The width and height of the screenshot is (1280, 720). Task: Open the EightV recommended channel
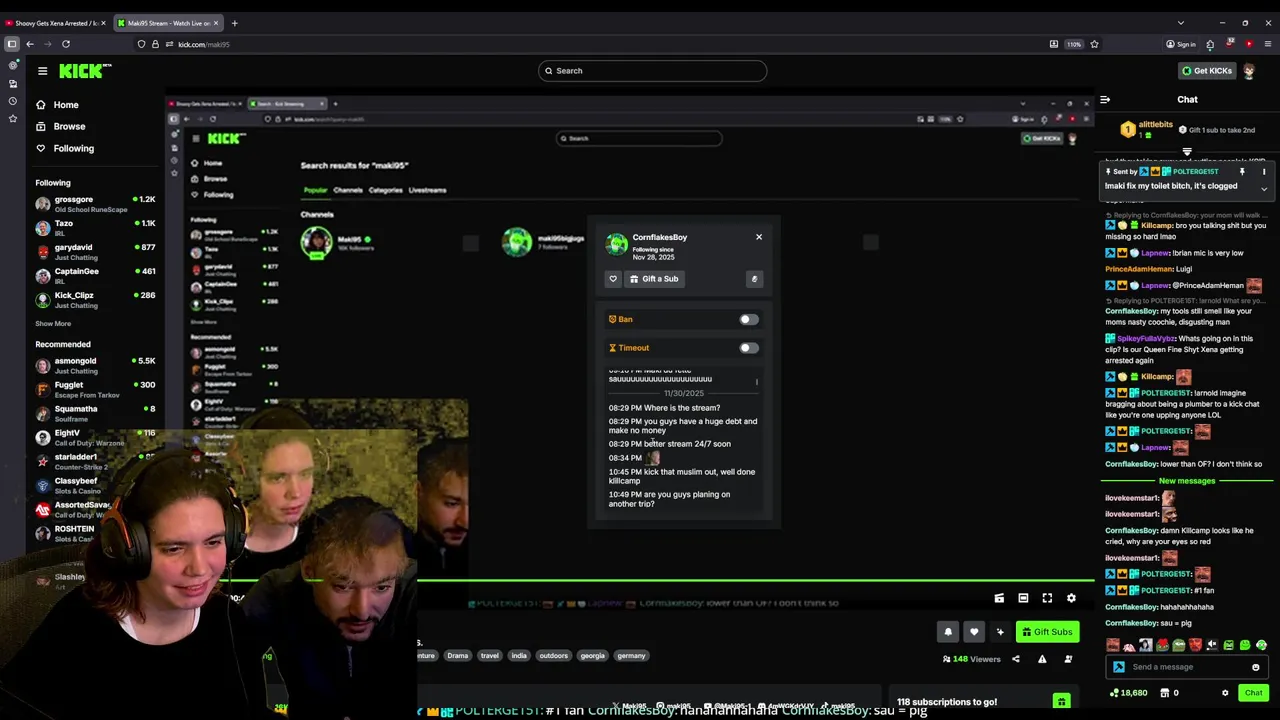tap(95, 437)
